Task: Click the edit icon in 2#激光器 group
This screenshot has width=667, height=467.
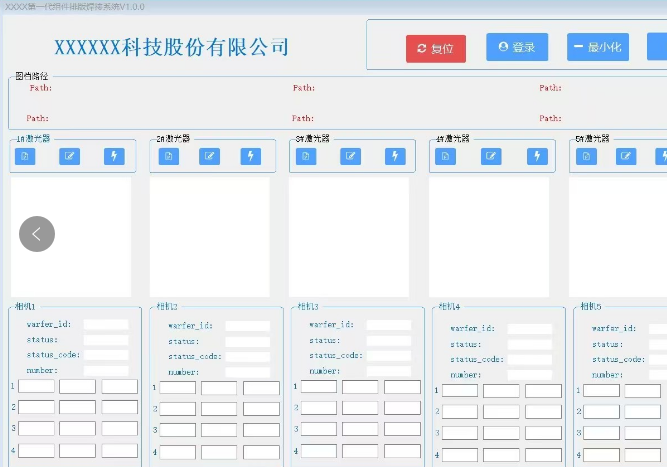Action: coord(210,157)
